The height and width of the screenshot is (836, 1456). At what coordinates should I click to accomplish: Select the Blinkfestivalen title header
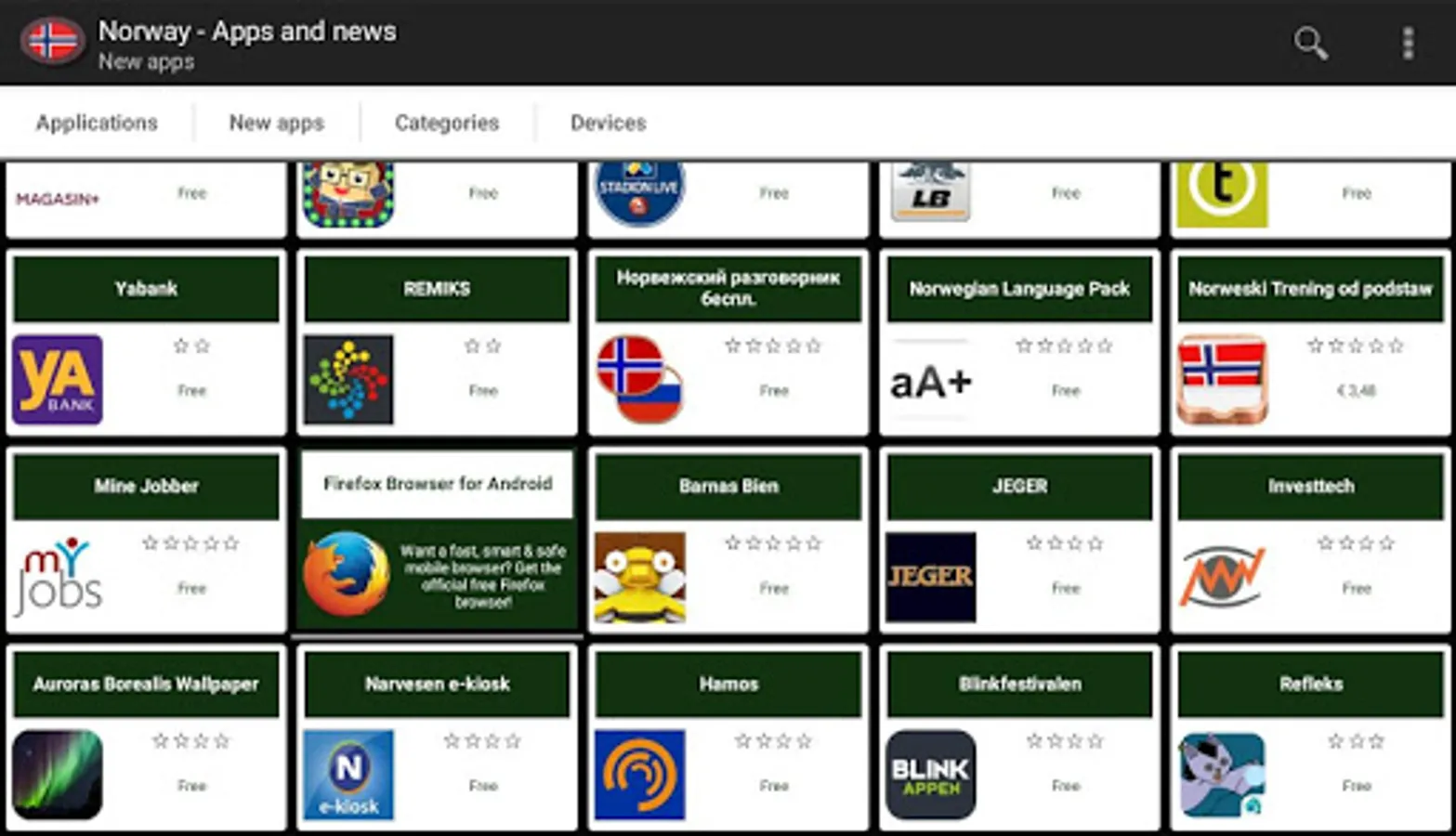[x=1019, y=685]
